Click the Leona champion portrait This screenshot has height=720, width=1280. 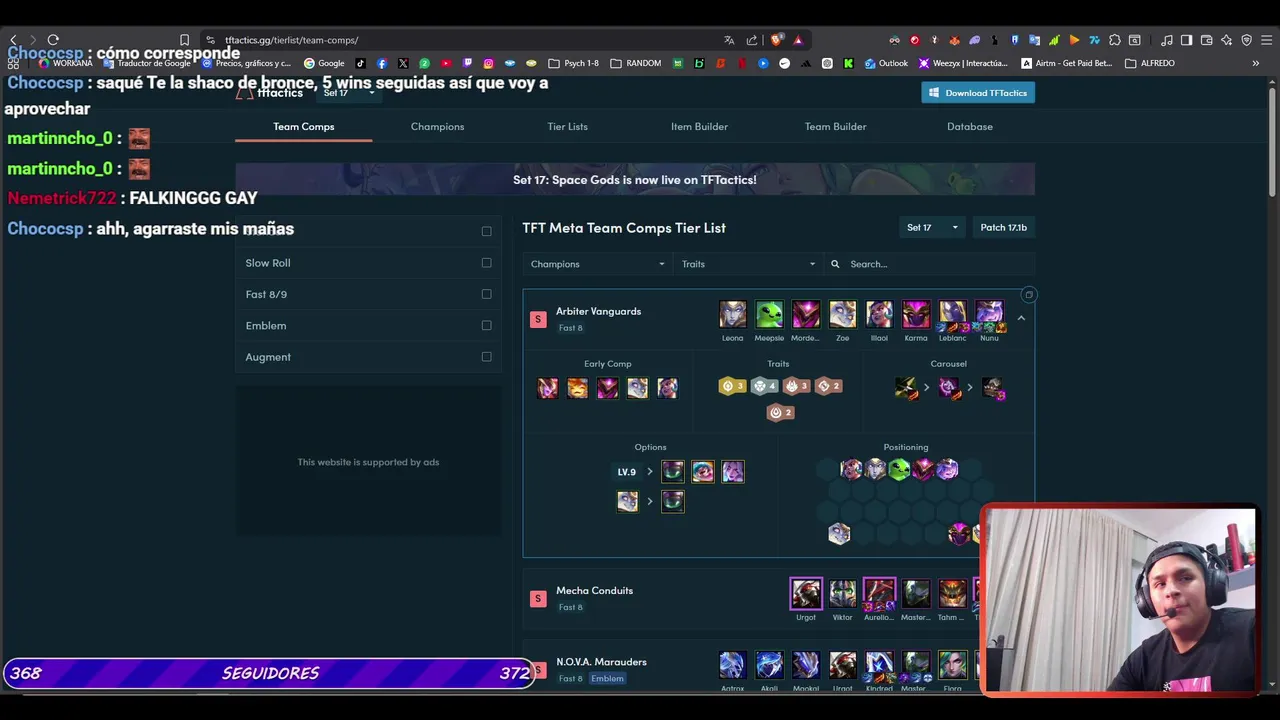(733, 314)
